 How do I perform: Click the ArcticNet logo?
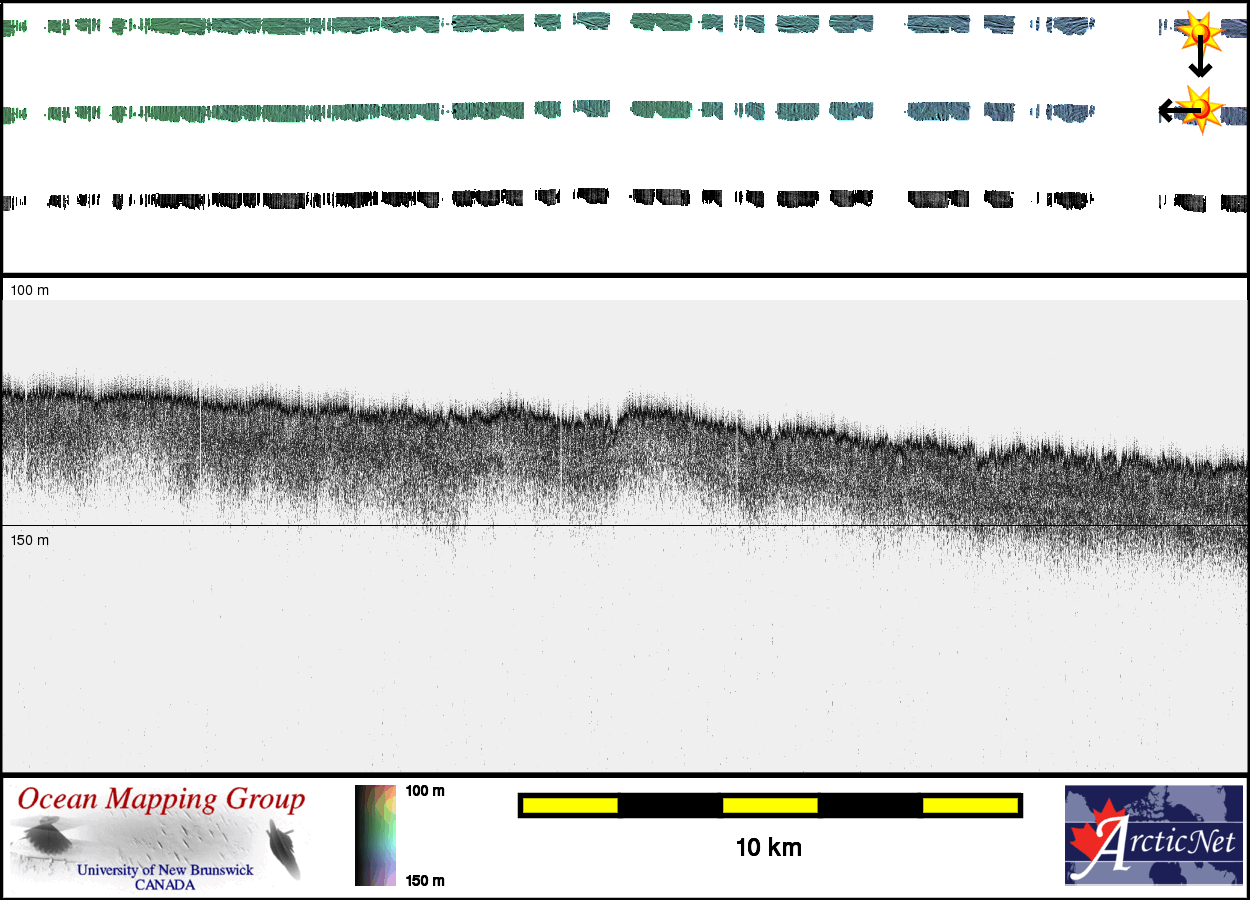tap(1152, 835)
